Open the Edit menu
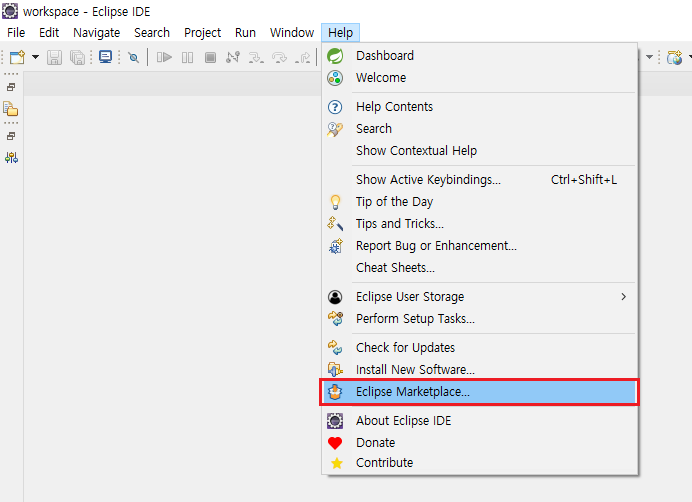This screenshot has width=692, height=502. [x=49, y=33]
